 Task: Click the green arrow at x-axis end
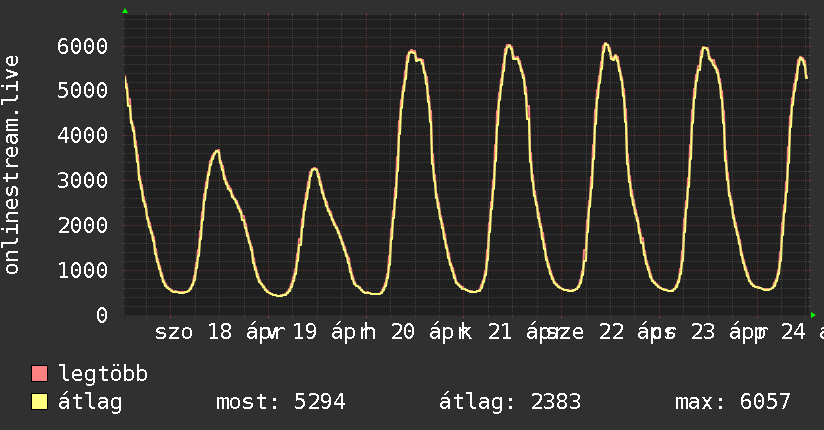[813, 315]
